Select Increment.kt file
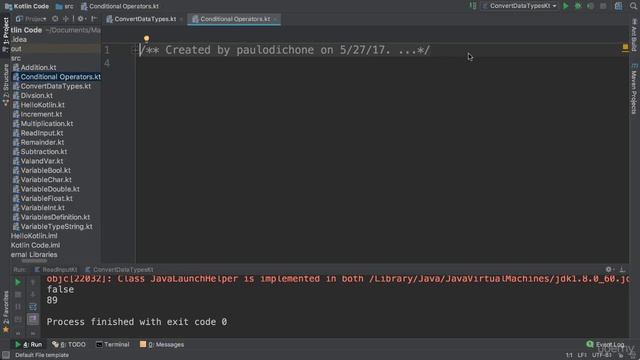Image resolution: width=640 pixels, height=360 pixels. pyautogui.click(x=41, y=114)
